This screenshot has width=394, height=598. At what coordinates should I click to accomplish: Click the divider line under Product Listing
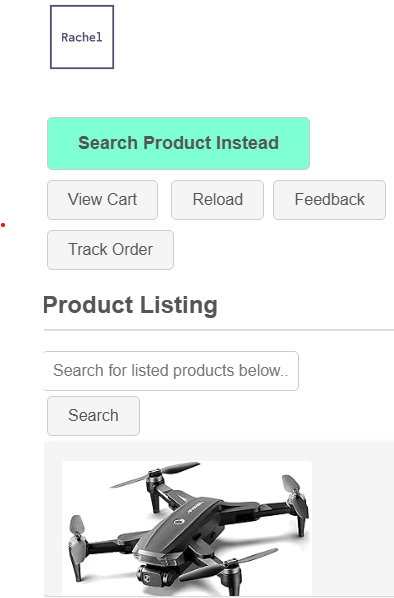pyautogui.click(x=219, y=330)
